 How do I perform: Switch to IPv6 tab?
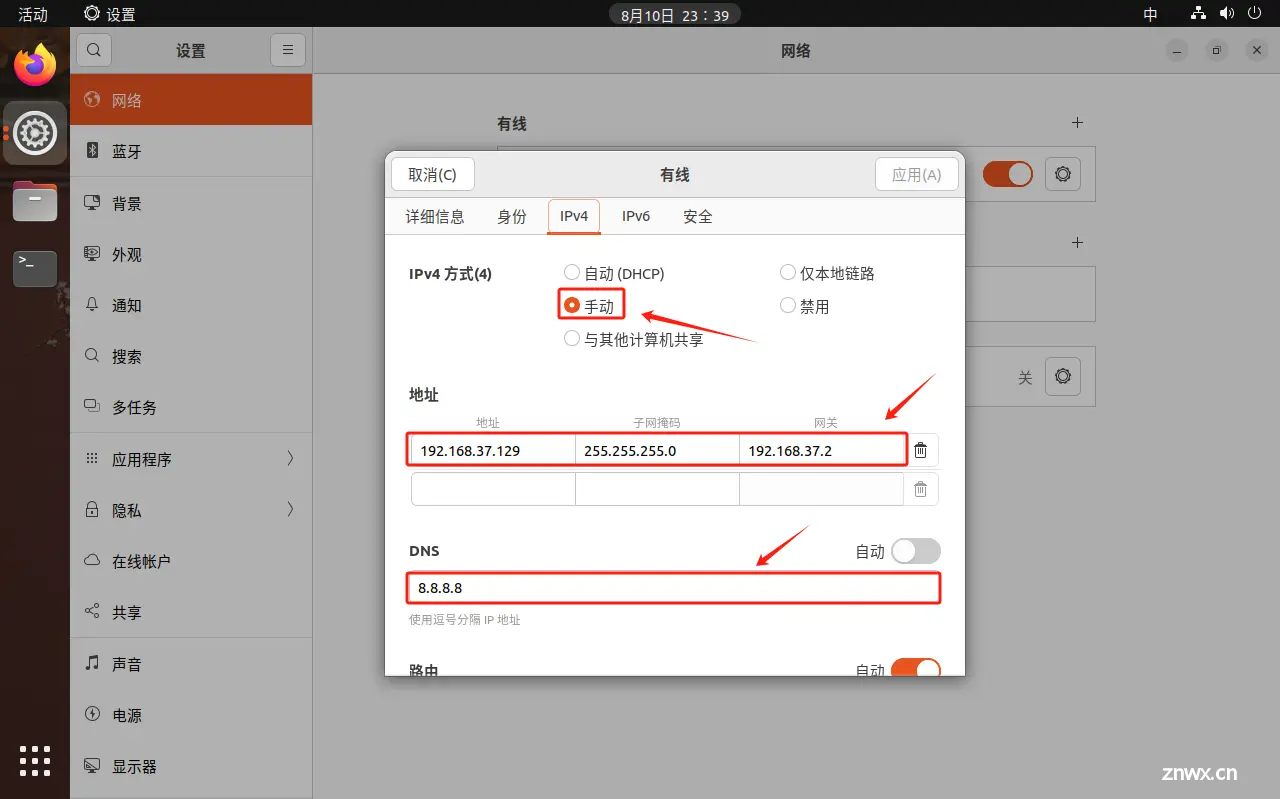[x=636, y=216]
